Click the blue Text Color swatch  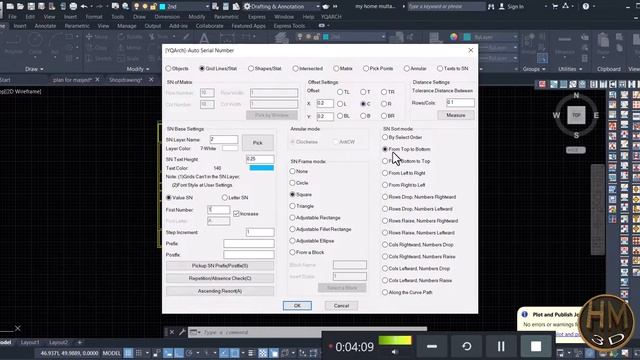(x=261, y=168)
